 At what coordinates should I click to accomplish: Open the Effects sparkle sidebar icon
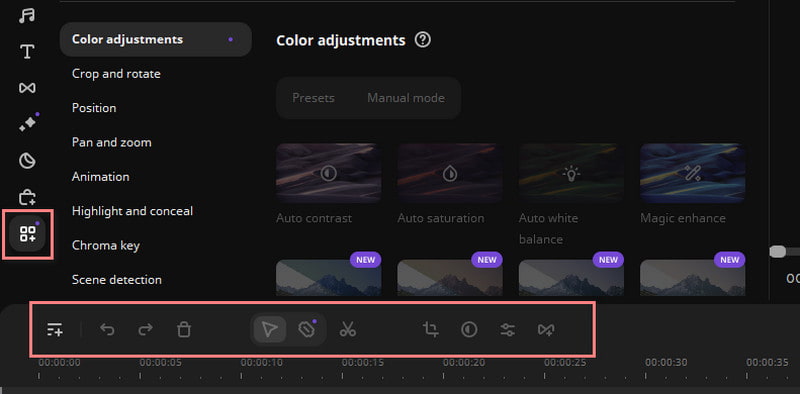28,123
